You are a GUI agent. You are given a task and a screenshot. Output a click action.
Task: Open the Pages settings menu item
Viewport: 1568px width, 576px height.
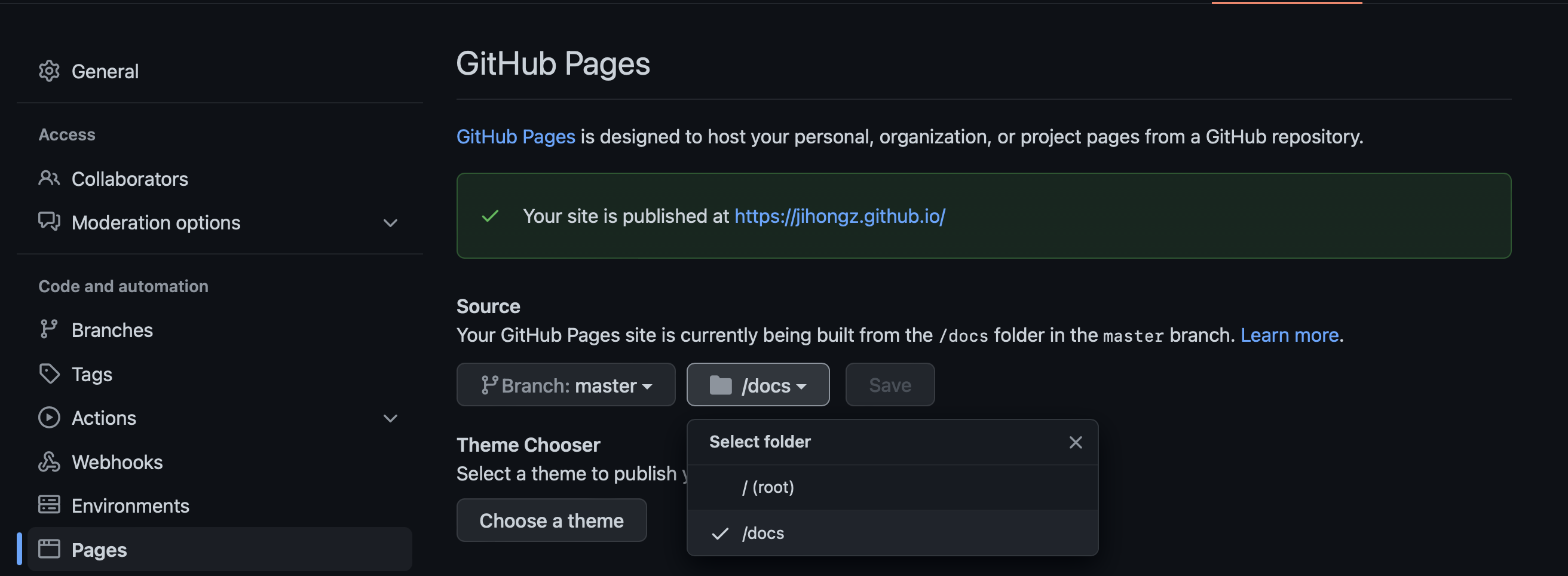click(99, 550)
